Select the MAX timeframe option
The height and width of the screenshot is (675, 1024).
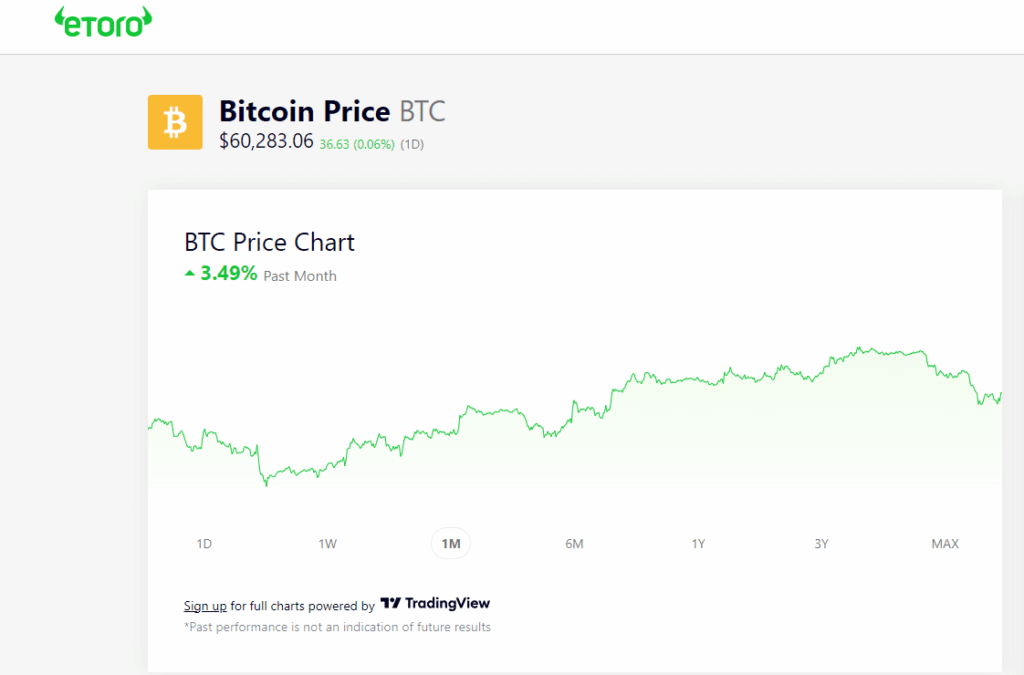(944, 543)
